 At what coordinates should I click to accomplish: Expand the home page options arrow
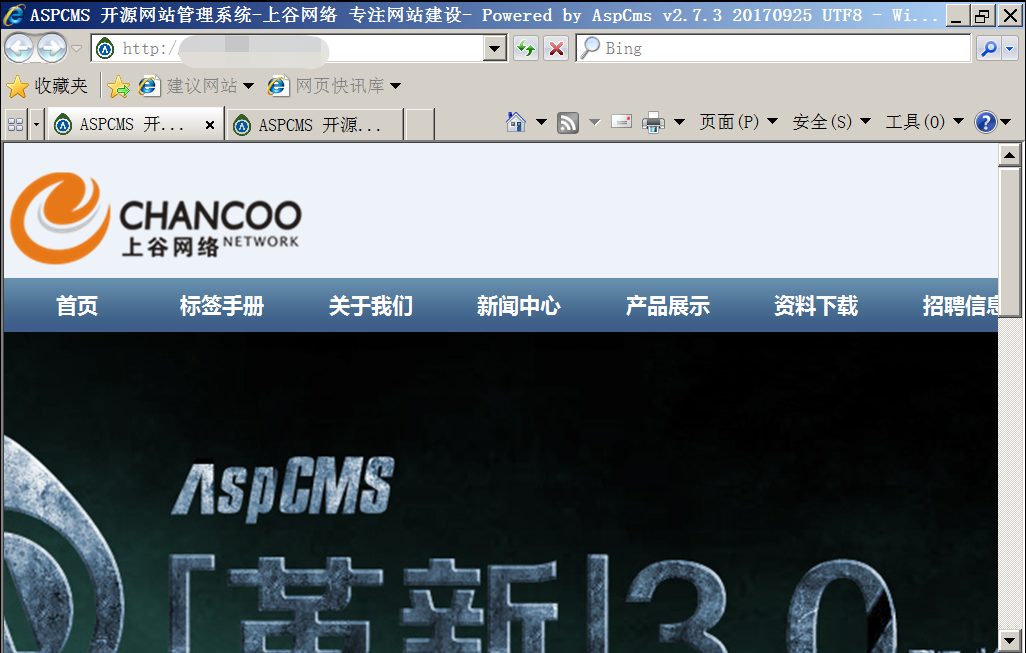[x=541, y=122]
